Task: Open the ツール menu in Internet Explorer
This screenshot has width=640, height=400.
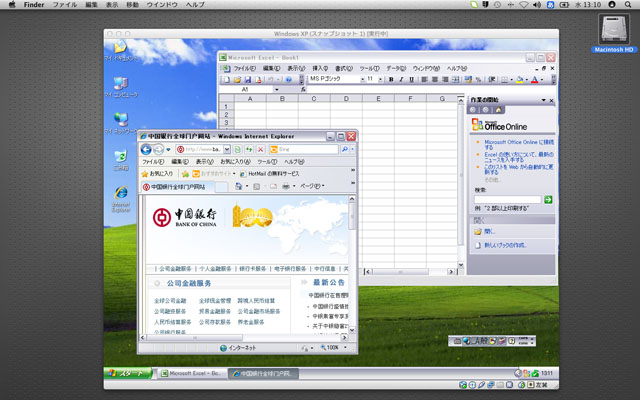Action: click(x=267, y=162)
